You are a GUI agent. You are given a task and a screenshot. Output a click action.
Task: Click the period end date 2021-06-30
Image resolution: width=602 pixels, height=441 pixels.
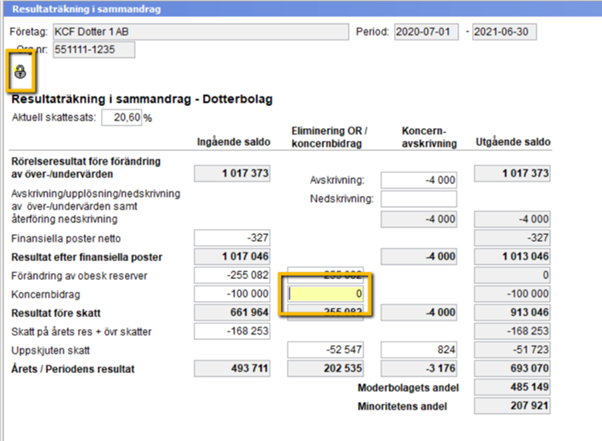click(504, 32)
